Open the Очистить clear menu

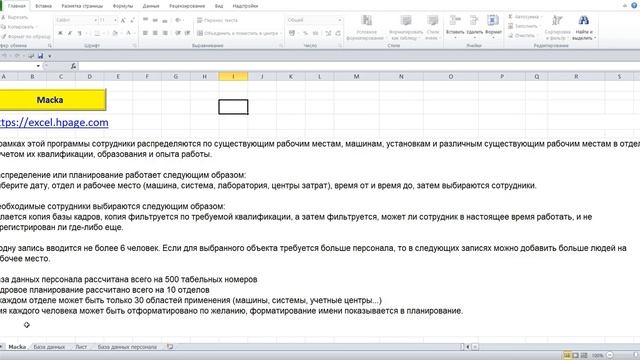(522, 36)
